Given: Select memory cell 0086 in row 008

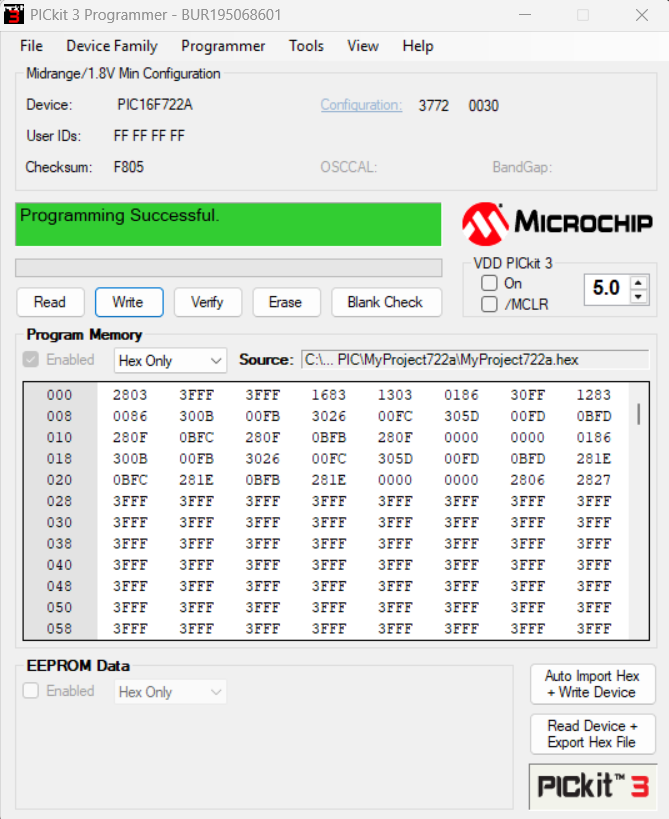Looking at the screenshot, I should pos(130,416).
